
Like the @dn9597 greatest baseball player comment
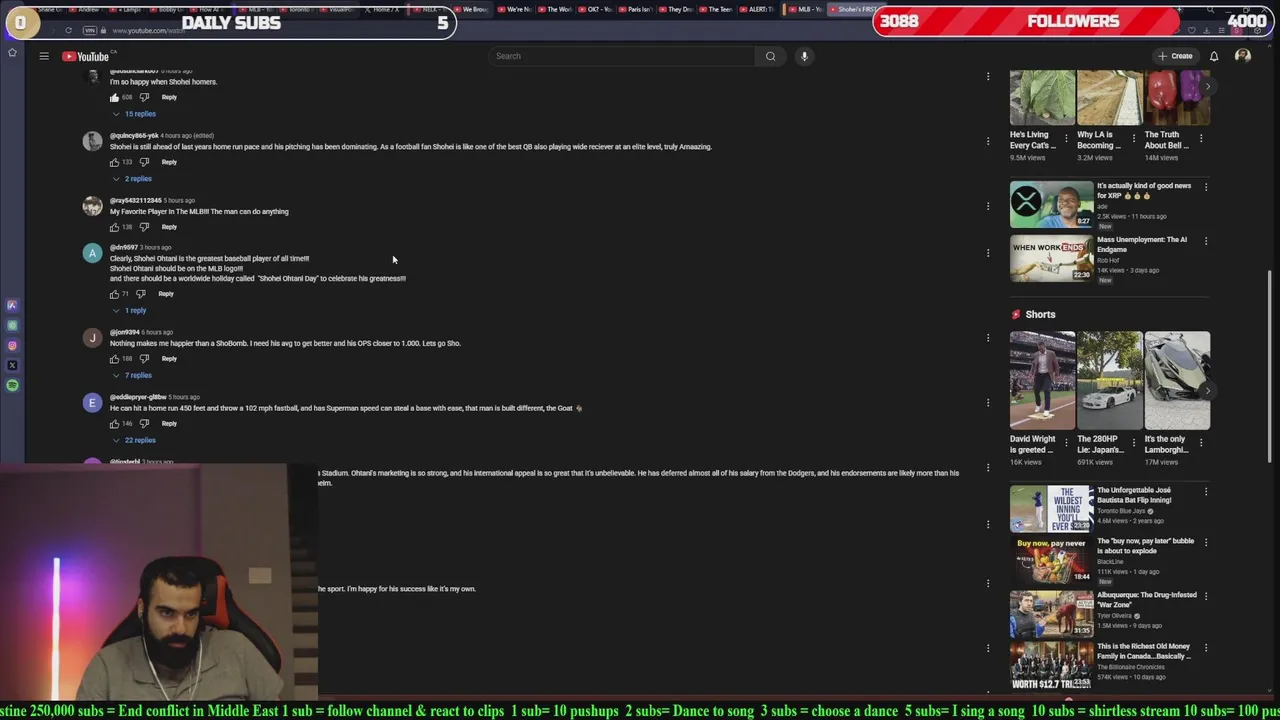pos(114,294)
